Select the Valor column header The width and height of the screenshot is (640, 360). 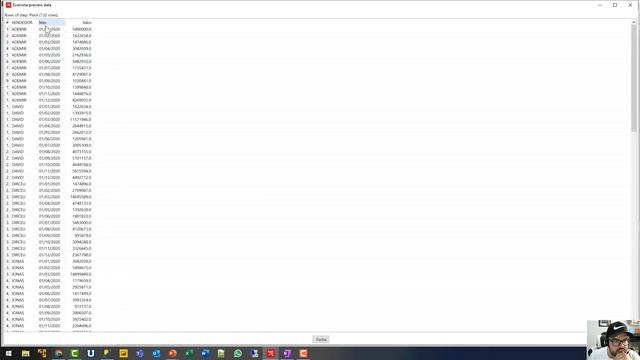click(x=87, y=22)
